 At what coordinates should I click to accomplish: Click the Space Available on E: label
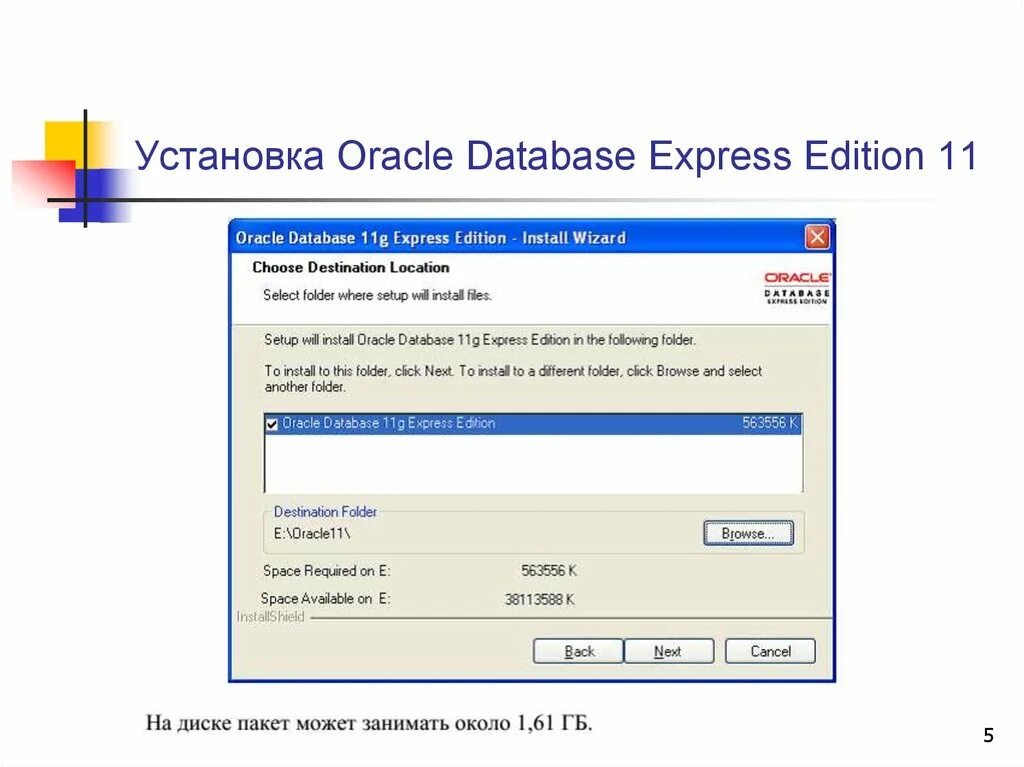(x=325, y=598)
